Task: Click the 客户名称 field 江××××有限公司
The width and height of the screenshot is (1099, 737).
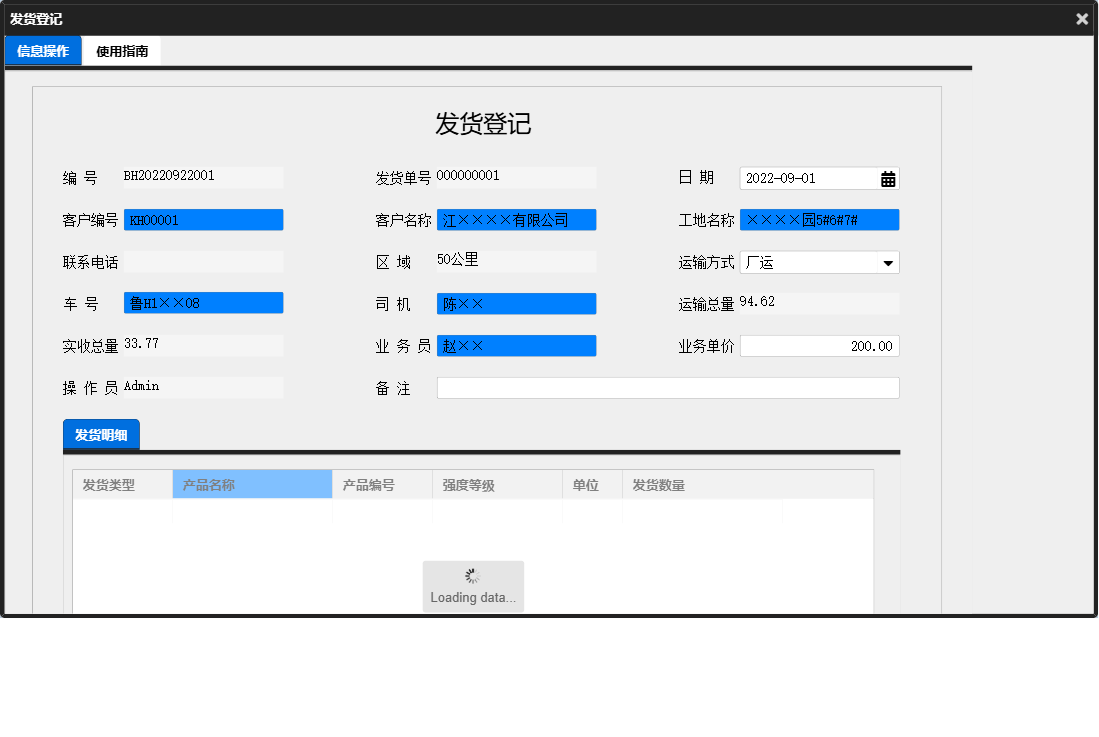Action: click(x=516, y=219)
